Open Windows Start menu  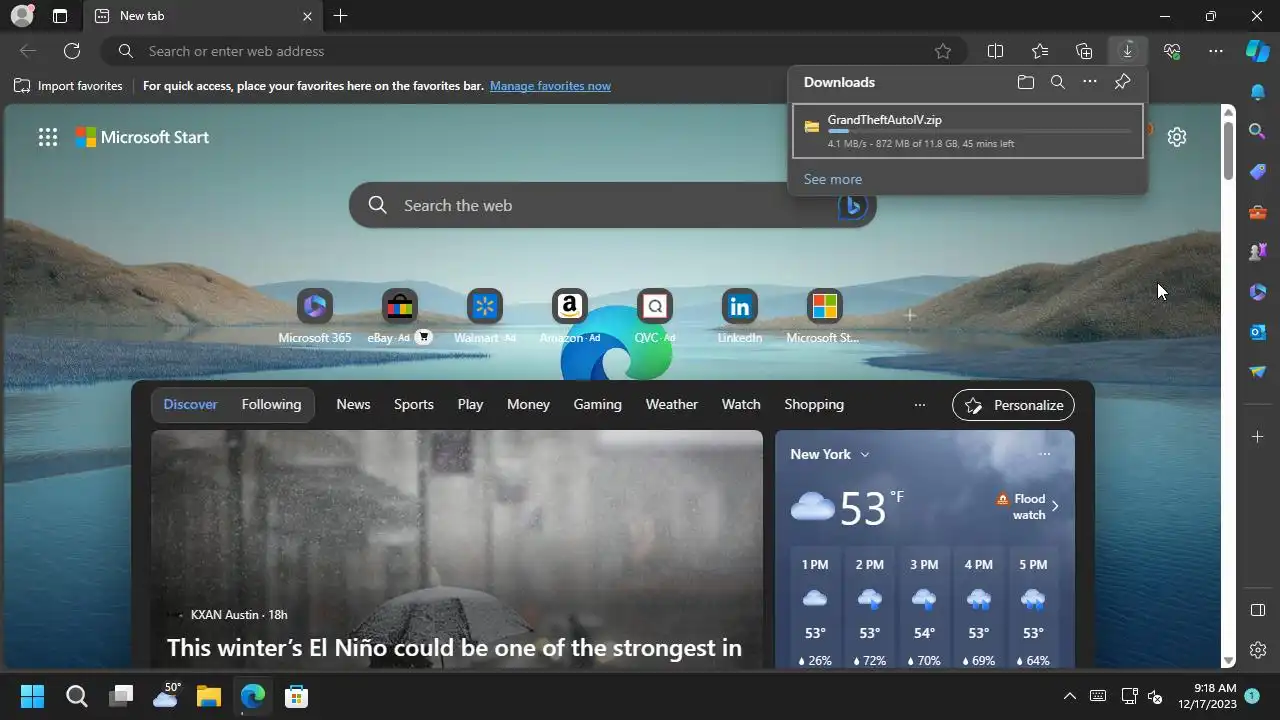pyautogui.click(x=32, y=696)
